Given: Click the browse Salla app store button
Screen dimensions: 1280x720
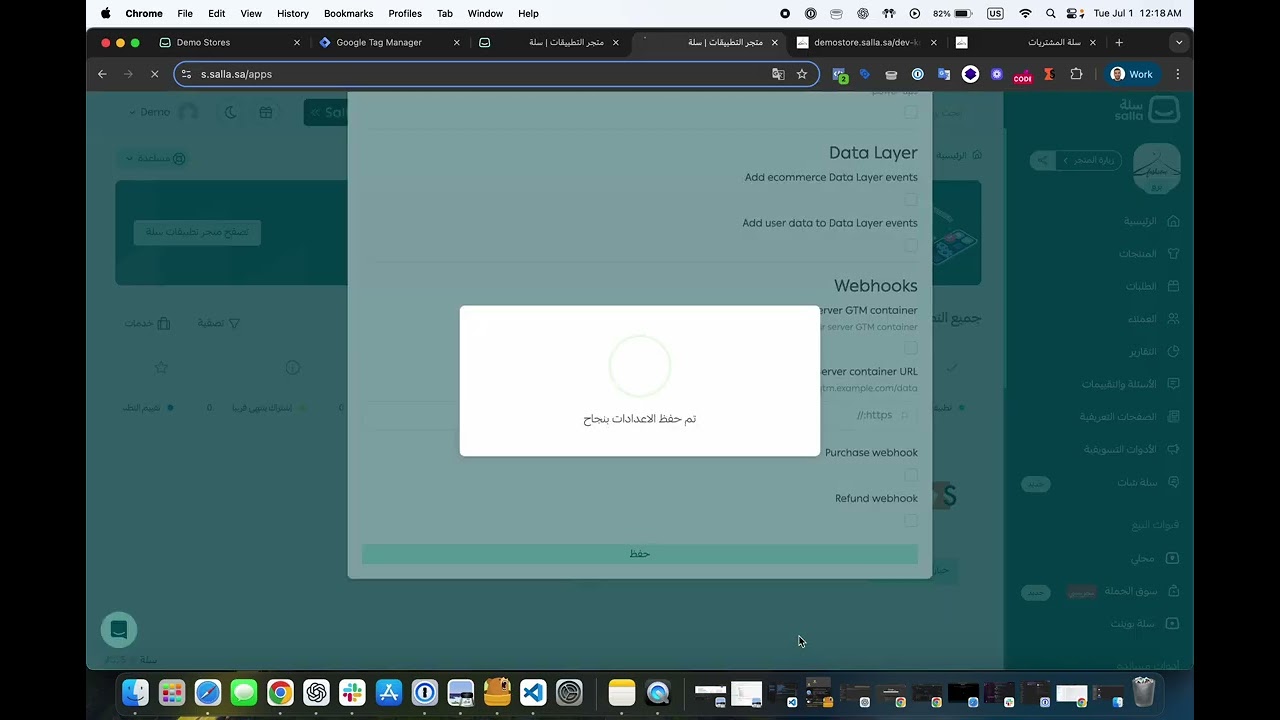Looking at the screenshot, I should [197, 232].
